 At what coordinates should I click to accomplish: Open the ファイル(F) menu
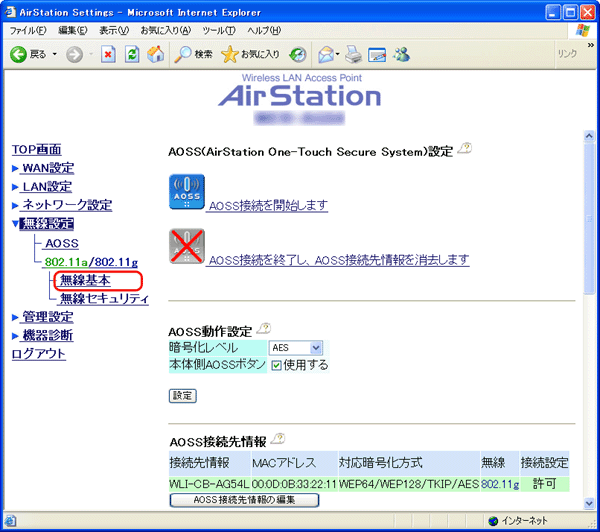point(28,30)
